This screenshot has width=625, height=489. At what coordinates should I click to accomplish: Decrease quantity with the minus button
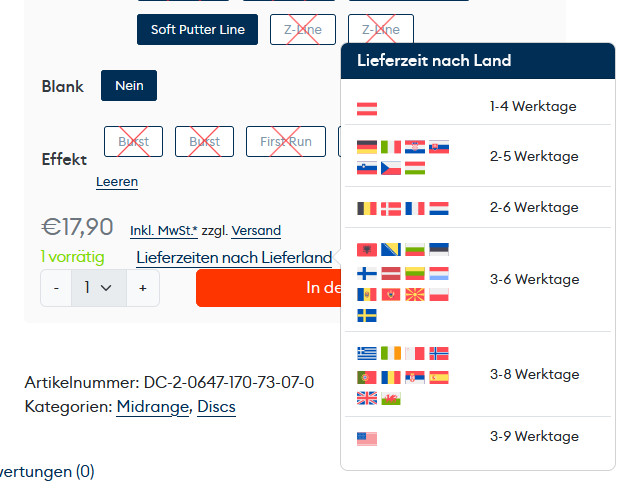tap(56, 288)
